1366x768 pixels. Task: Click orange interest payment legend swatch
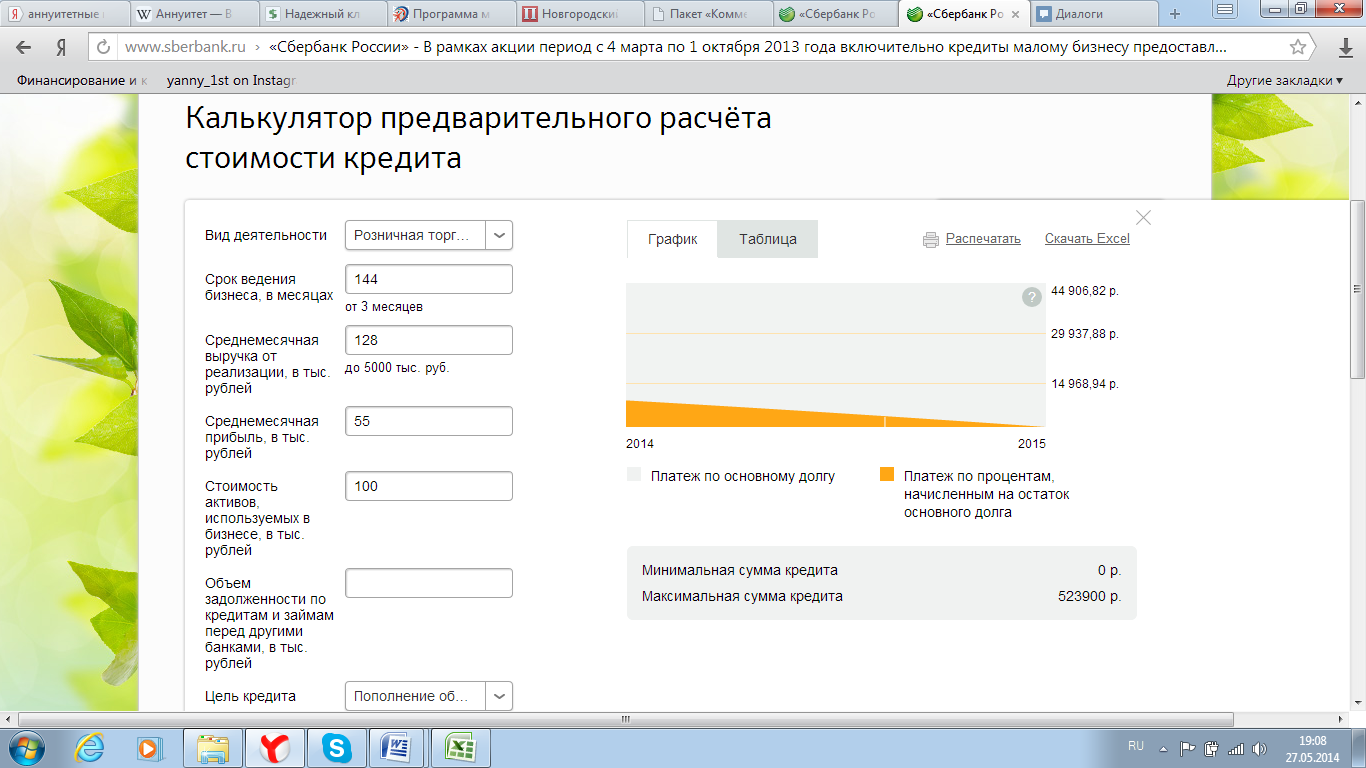886,475
